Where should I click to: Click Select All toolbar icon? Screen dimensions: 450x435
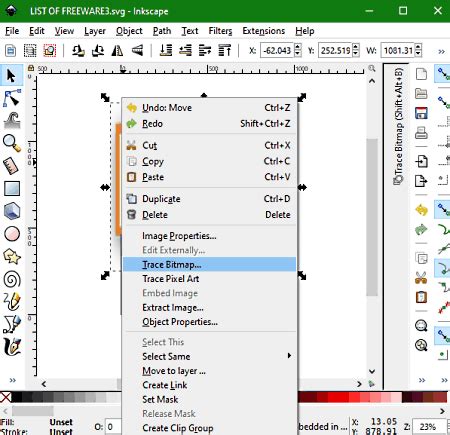[10, 51]
